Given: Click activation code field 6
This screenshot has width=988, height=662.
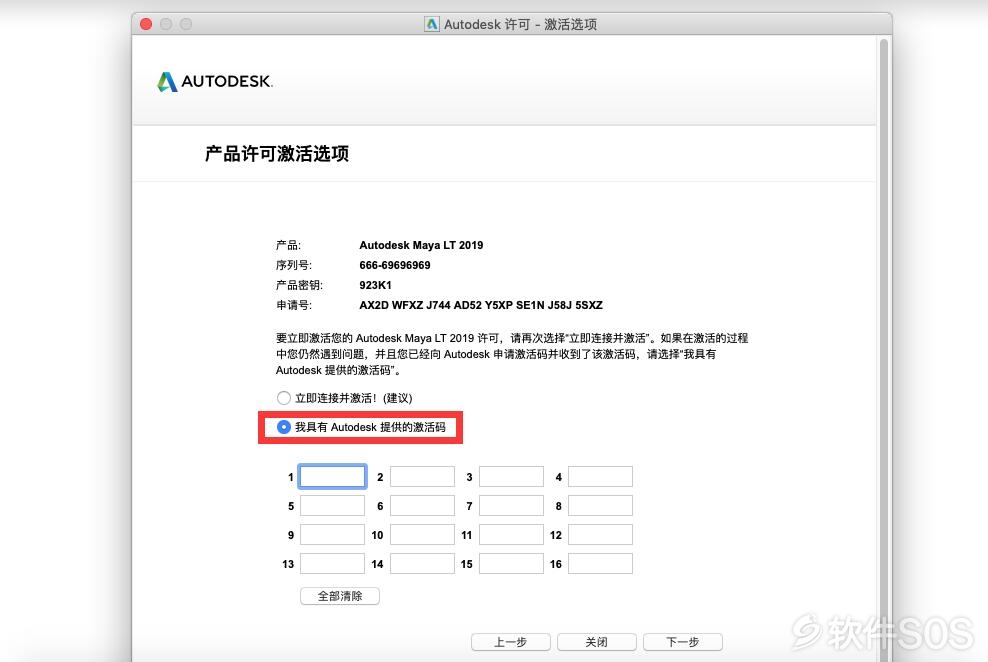Looking at the screenshot, I should pyautogui.click(x=422, y=506).
